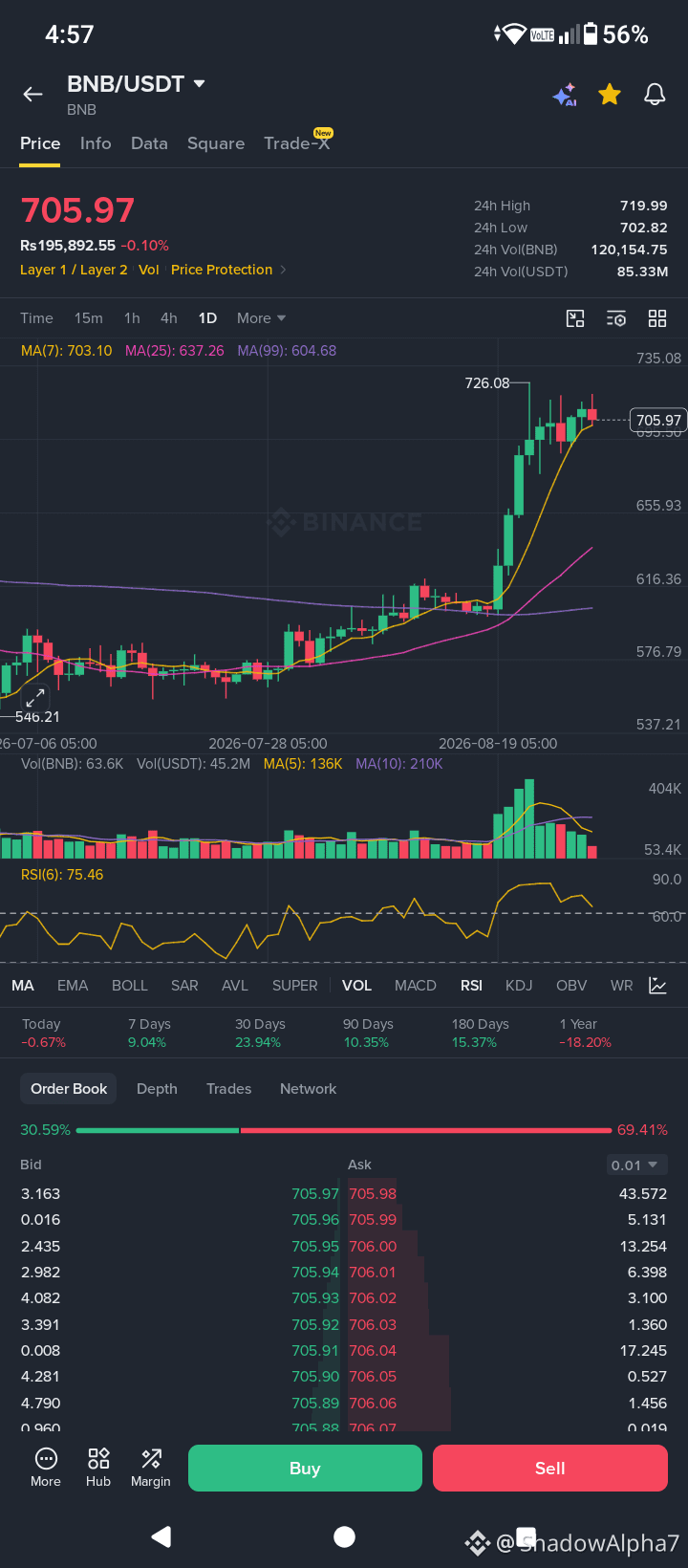The height and width of the screenshot is (1568, 688).
Task: Open chart settings icon
Action: pyautogui.click(x=616, y=318)
